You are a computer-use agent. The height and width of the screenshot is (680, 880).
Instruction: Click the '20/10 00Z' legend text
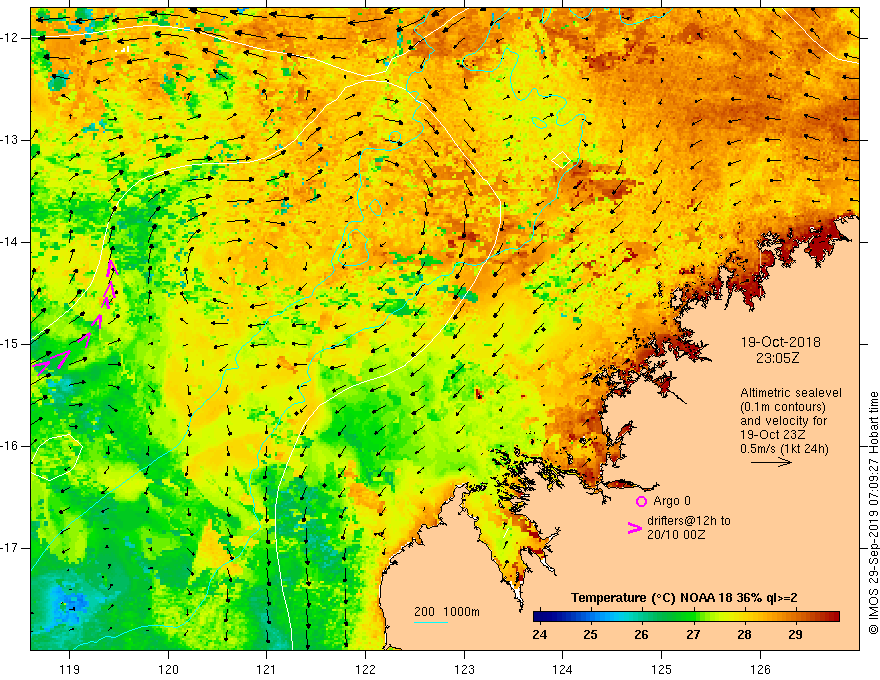click(x=676, y=535)
